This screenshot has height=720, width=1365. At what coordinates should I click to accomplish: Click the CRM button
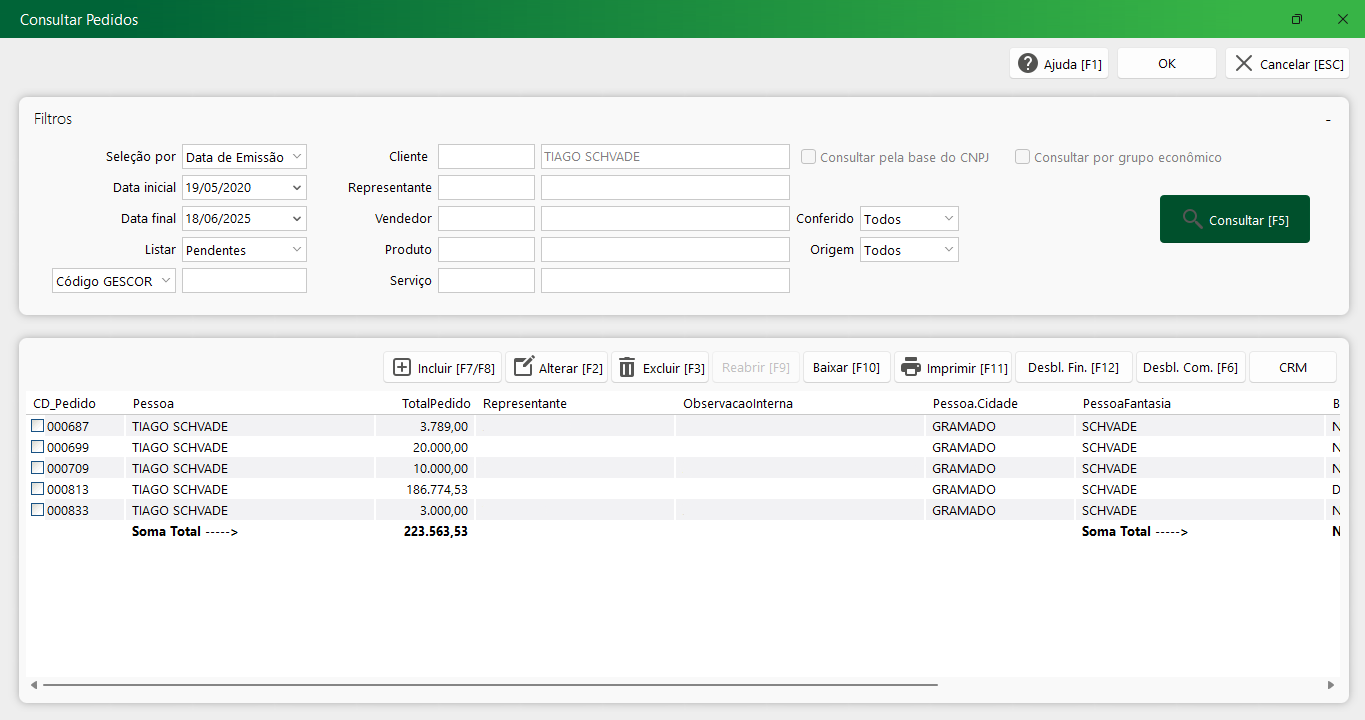(x=1292, y=367)
